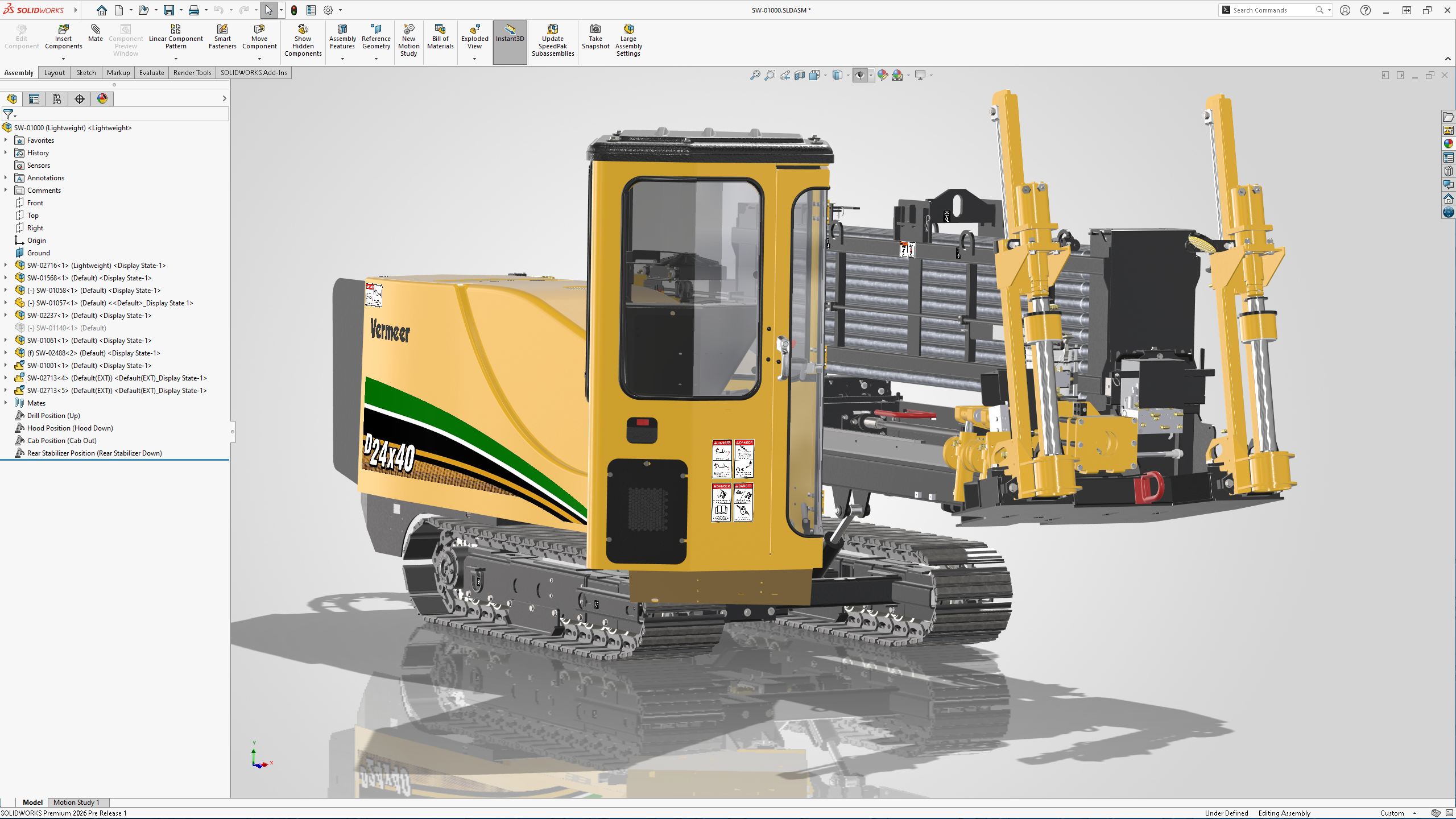
Task: Toggle Show Hidden Components
Action: click(303, 30)
